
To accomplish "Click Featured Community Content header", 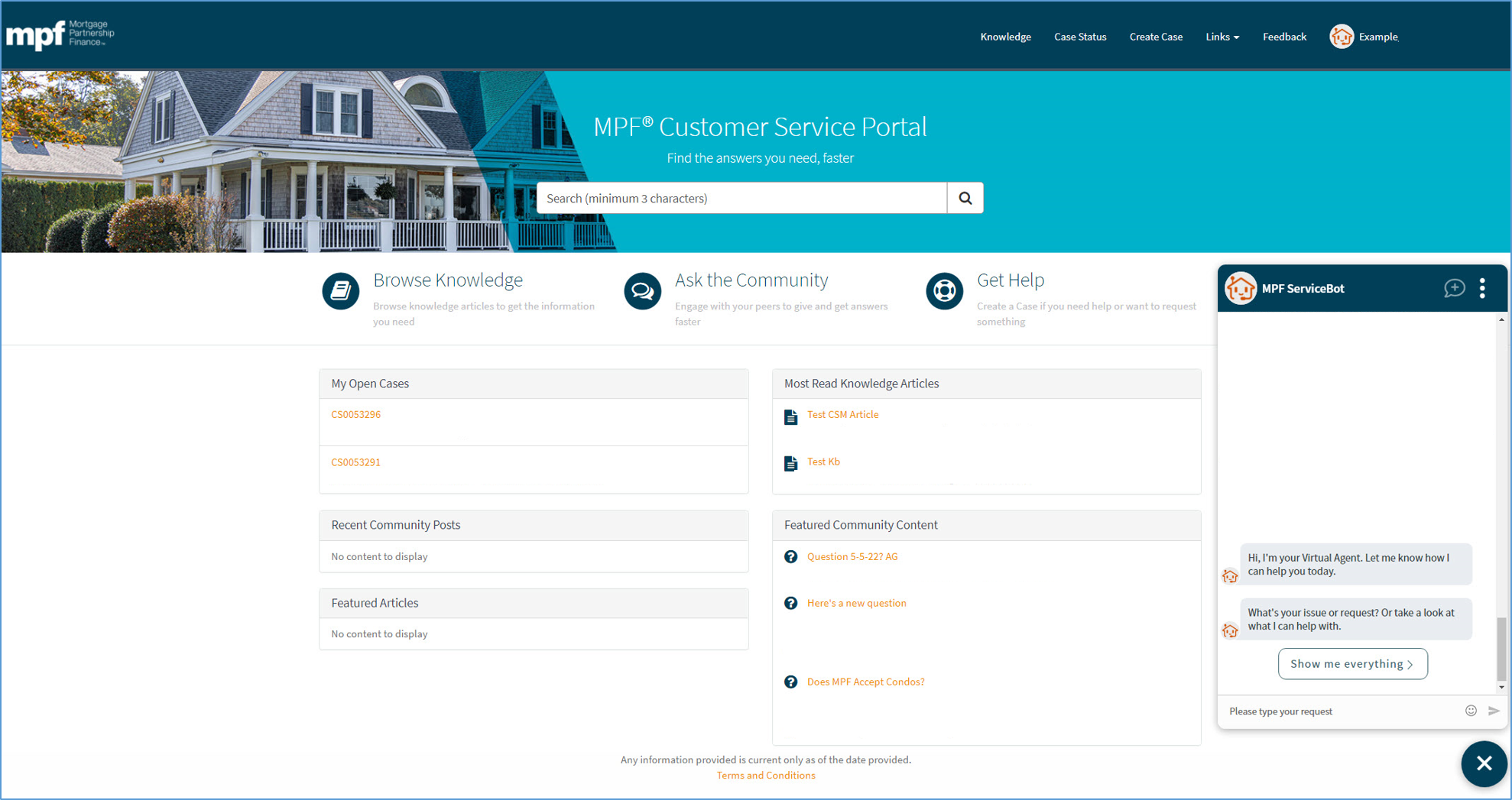I will click(x=986, y=525).
